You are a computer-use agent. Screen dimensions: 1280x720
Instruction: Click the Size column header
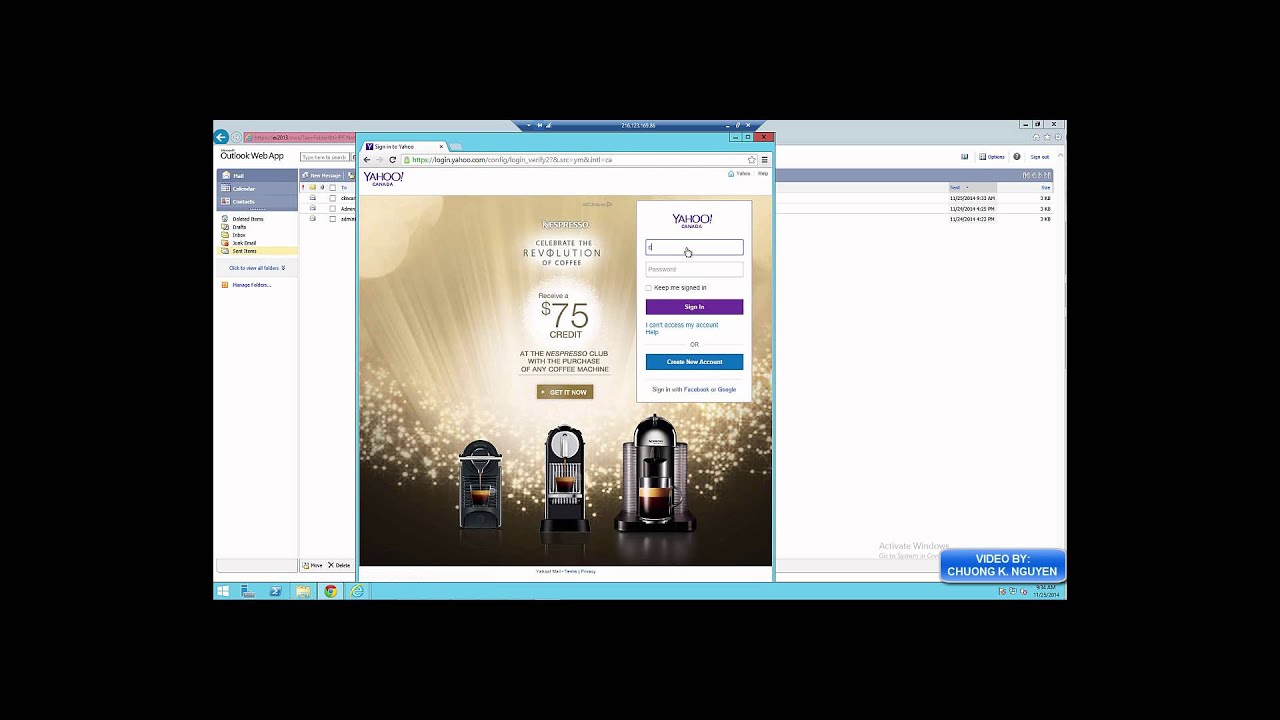pyautogui.click(x=1046, y=187)
